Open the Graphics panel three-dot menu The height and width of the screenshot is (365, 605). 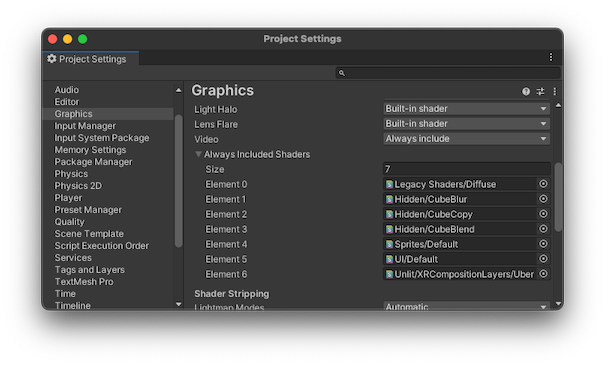(x=555, y=91)
